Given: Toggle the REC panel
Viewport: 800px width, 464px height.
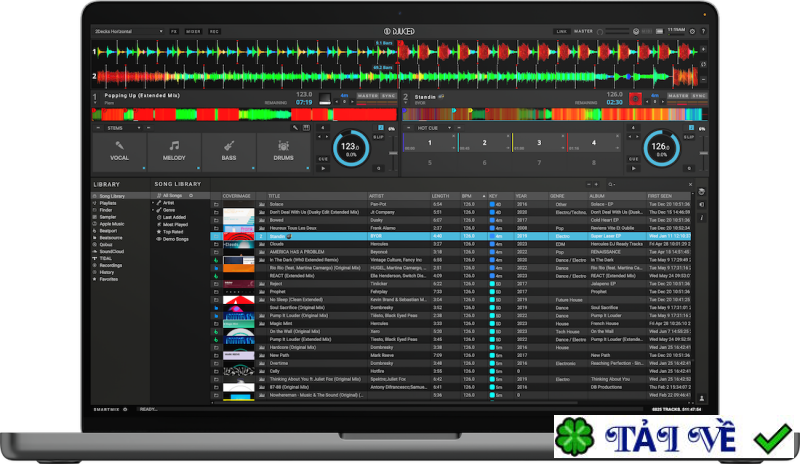Looking at the screenshot, I should [214, 32].
